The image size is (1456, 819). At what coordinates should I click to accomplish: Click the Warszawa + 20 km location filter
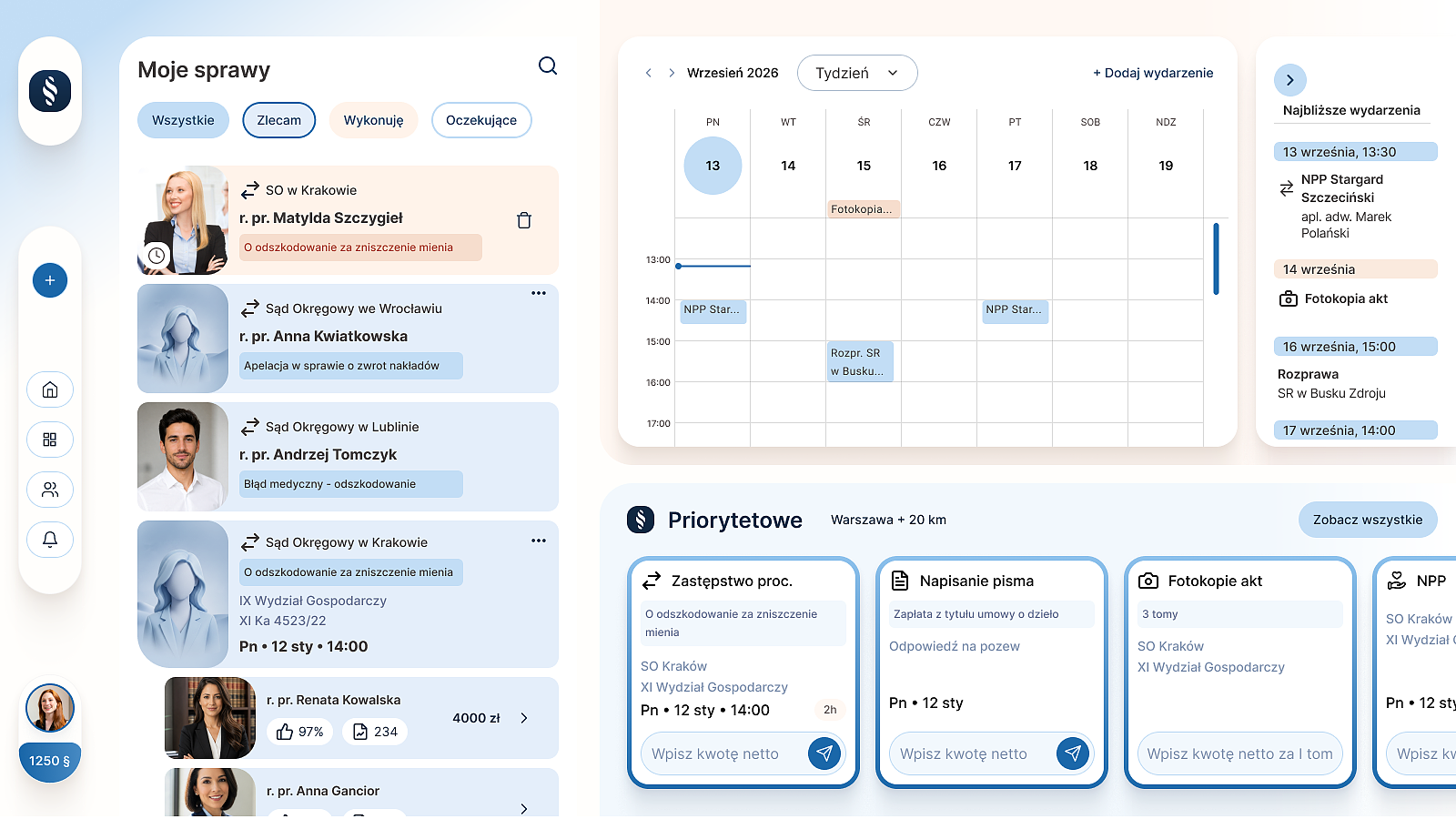(x=889, y=520)
